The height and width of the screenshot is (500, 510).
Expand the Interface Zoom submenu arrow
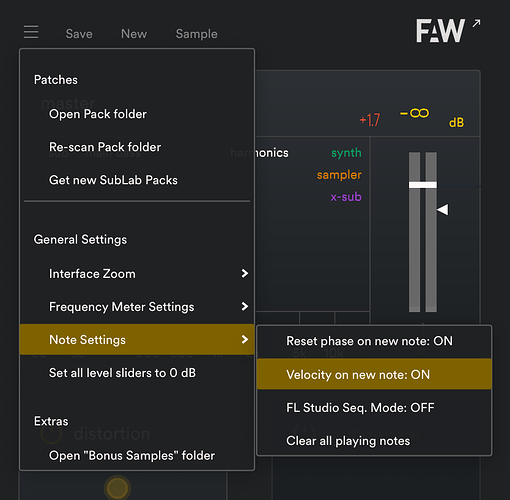coord(245,273)
